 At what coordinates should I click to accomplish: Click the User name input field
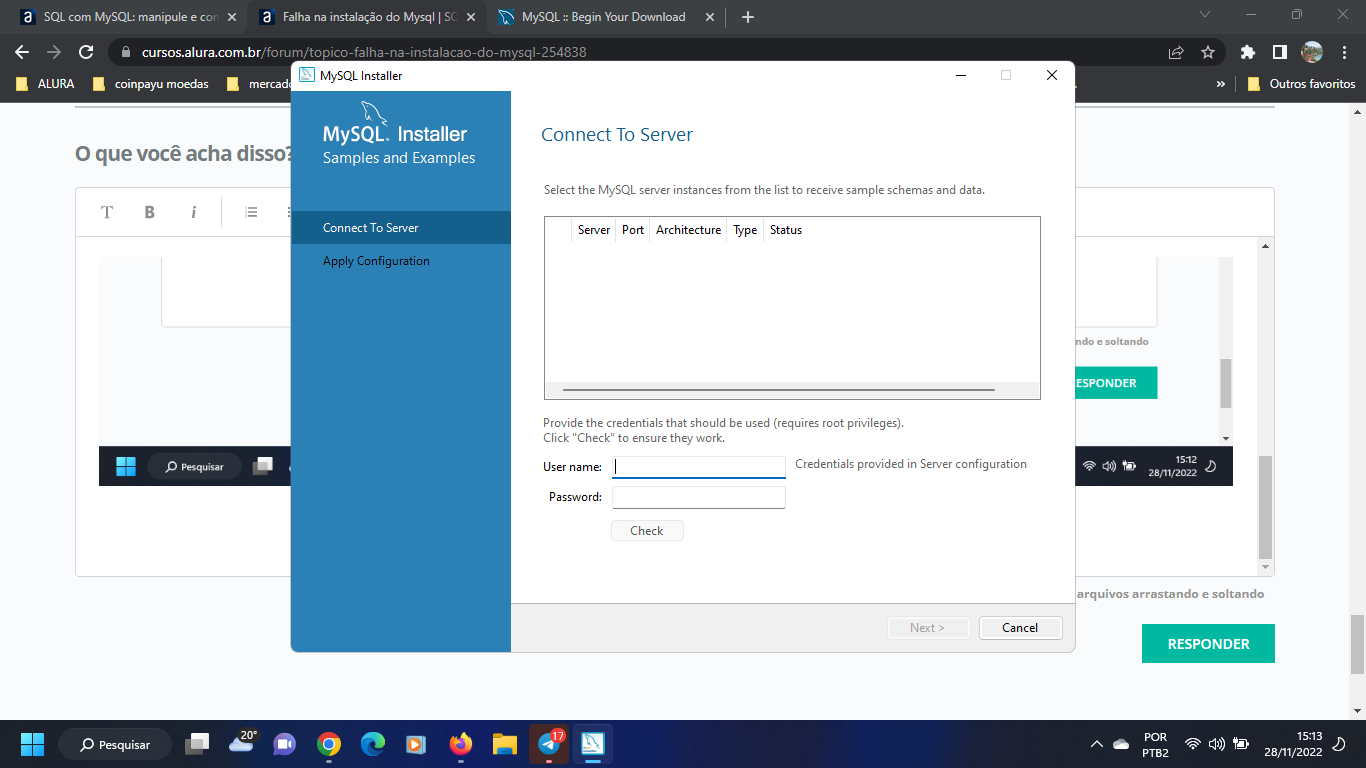[x=698, y=467]
